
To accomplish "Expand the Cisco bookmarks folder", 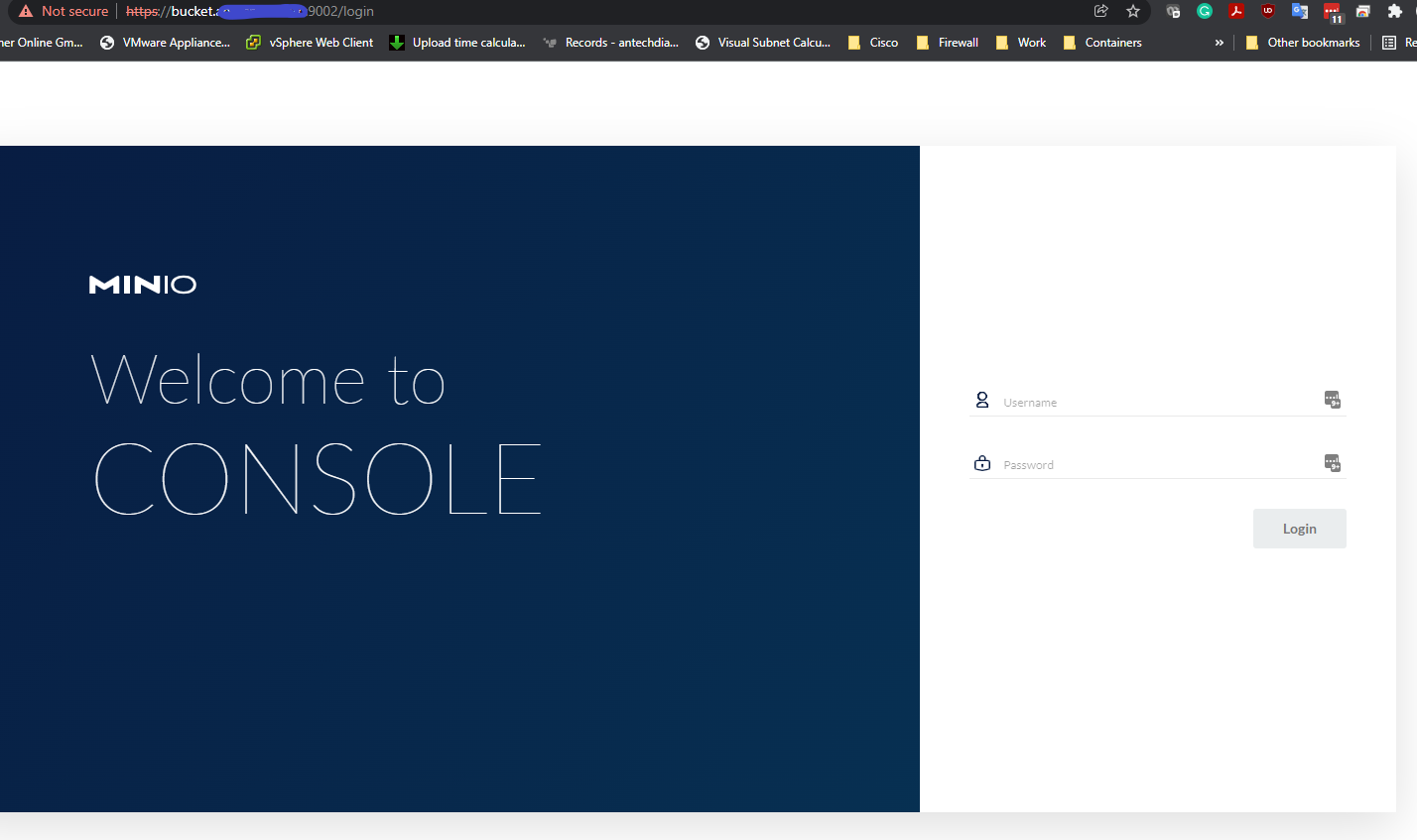I will pyautogui.click(x=873, y=43).
